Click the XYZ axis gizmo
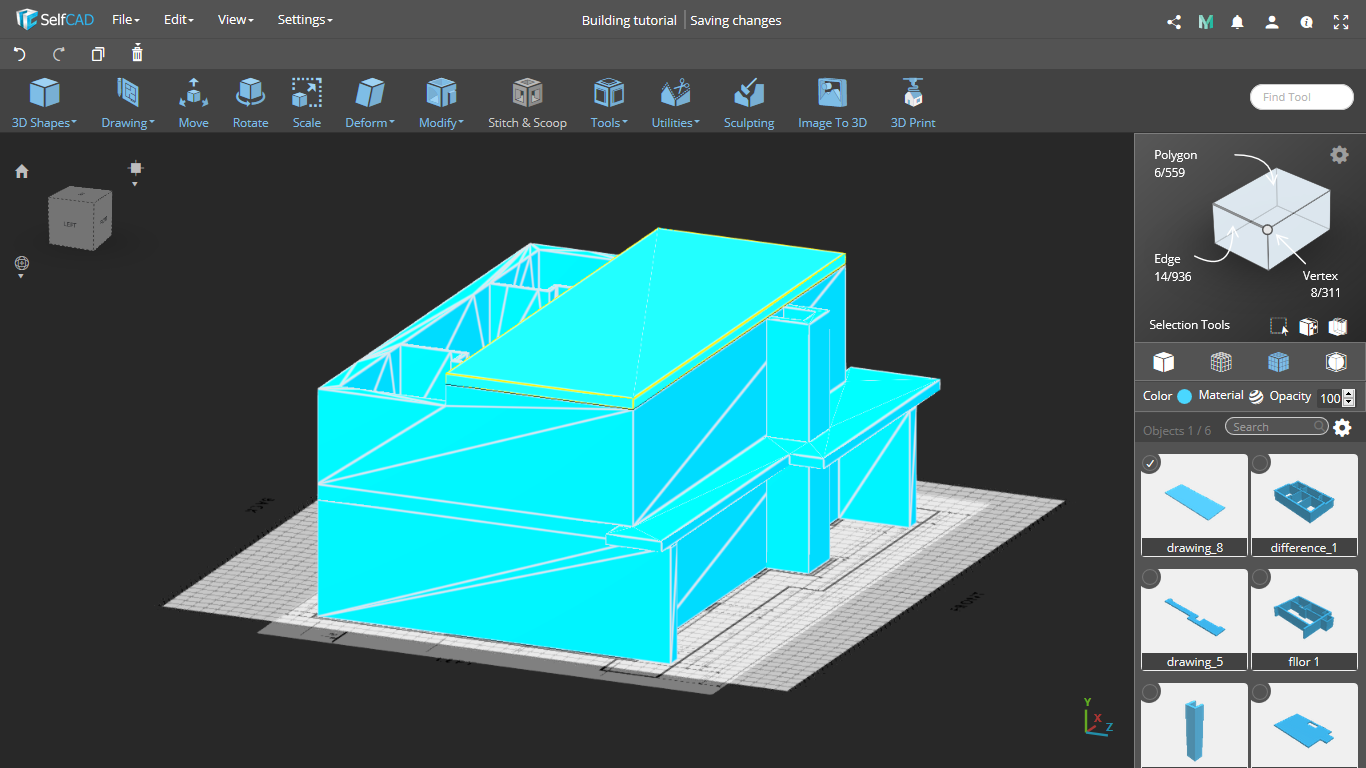The width and height of the screenshot is (1366, 768). (1098, 717)
